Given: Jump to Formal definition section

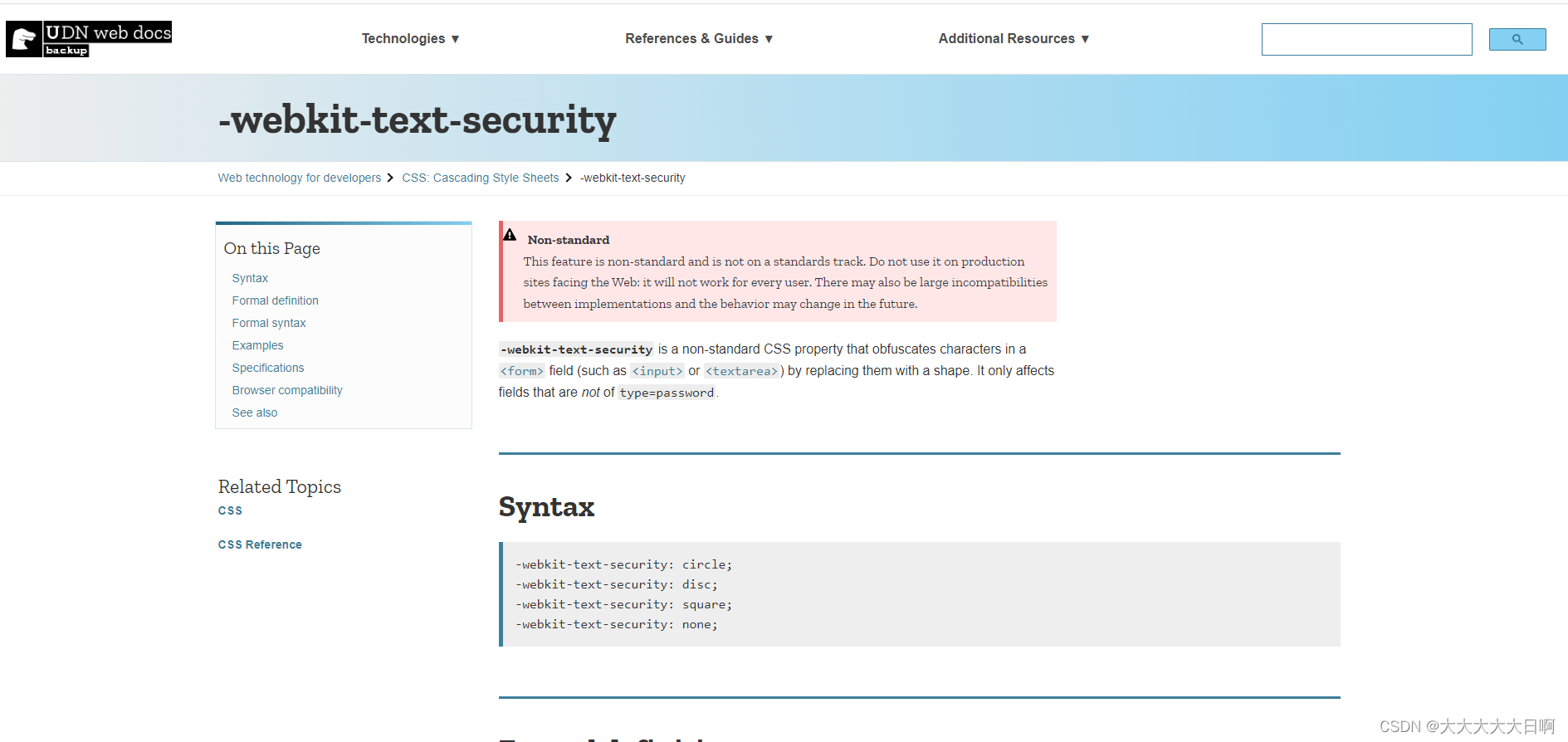Looking at the screenshot, I should pyautogui.click(x=275, y=300).
